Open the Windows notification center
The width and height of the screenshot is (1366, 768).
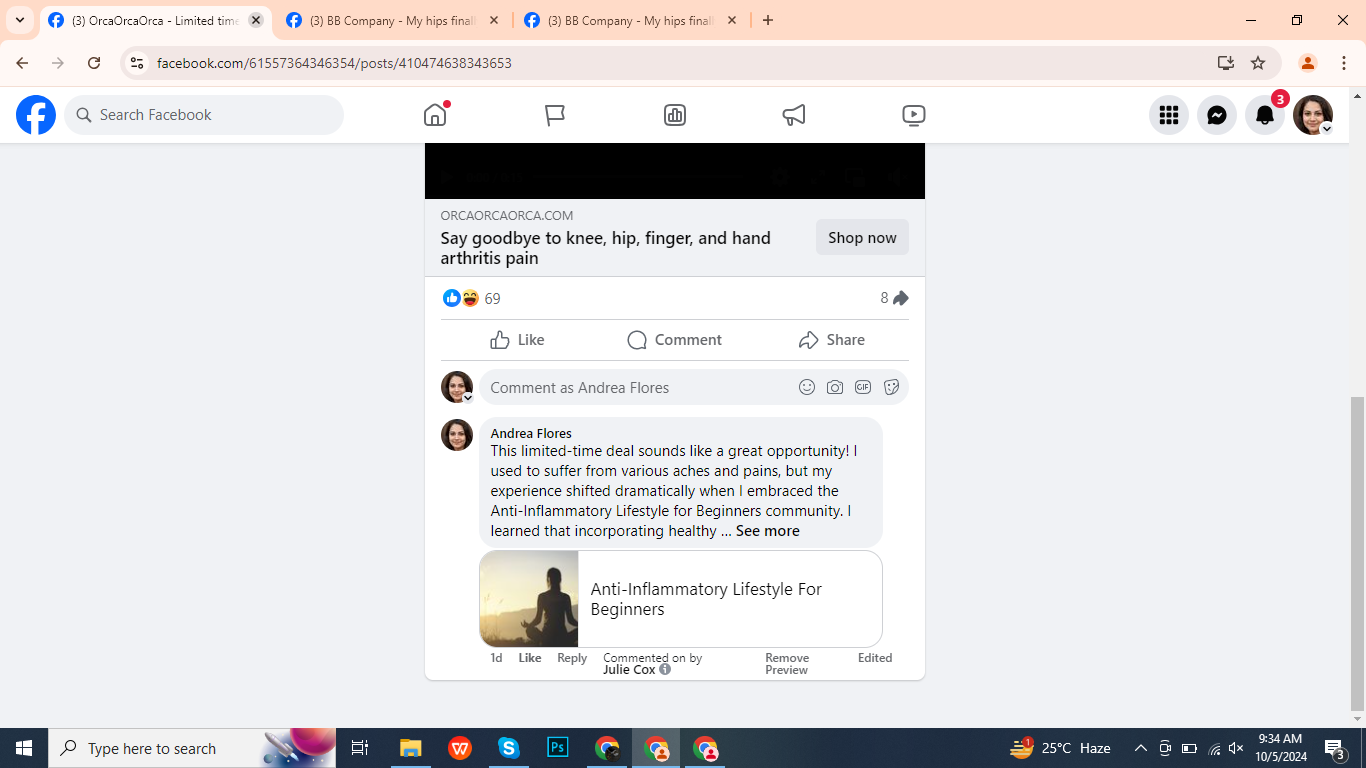click(1335, 748)
